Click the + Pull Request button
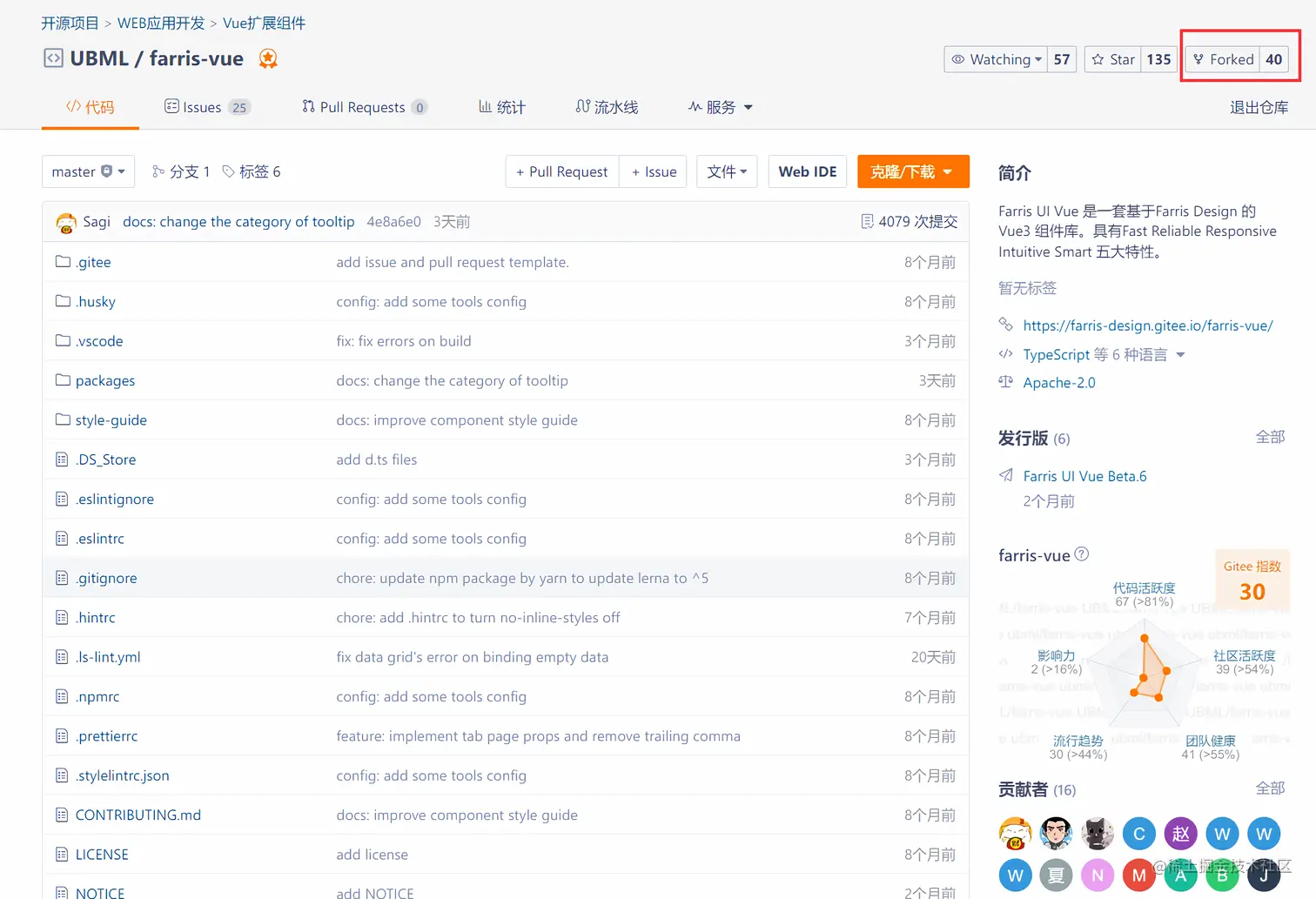This screenshot has height=899, width=1316. tap(562, 171)
